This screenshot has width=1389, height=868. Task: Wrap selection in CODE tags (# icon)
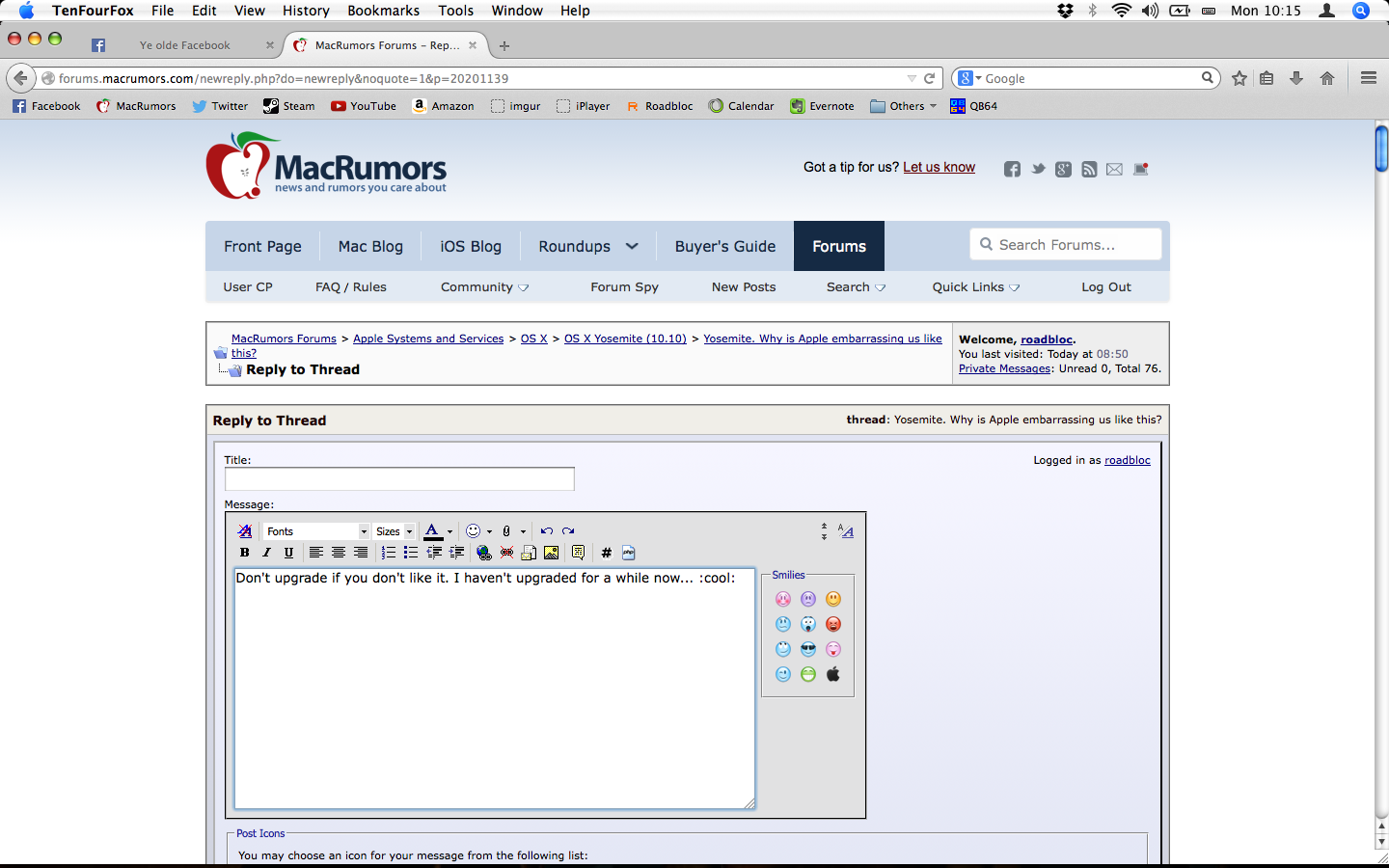click(606, 553)
